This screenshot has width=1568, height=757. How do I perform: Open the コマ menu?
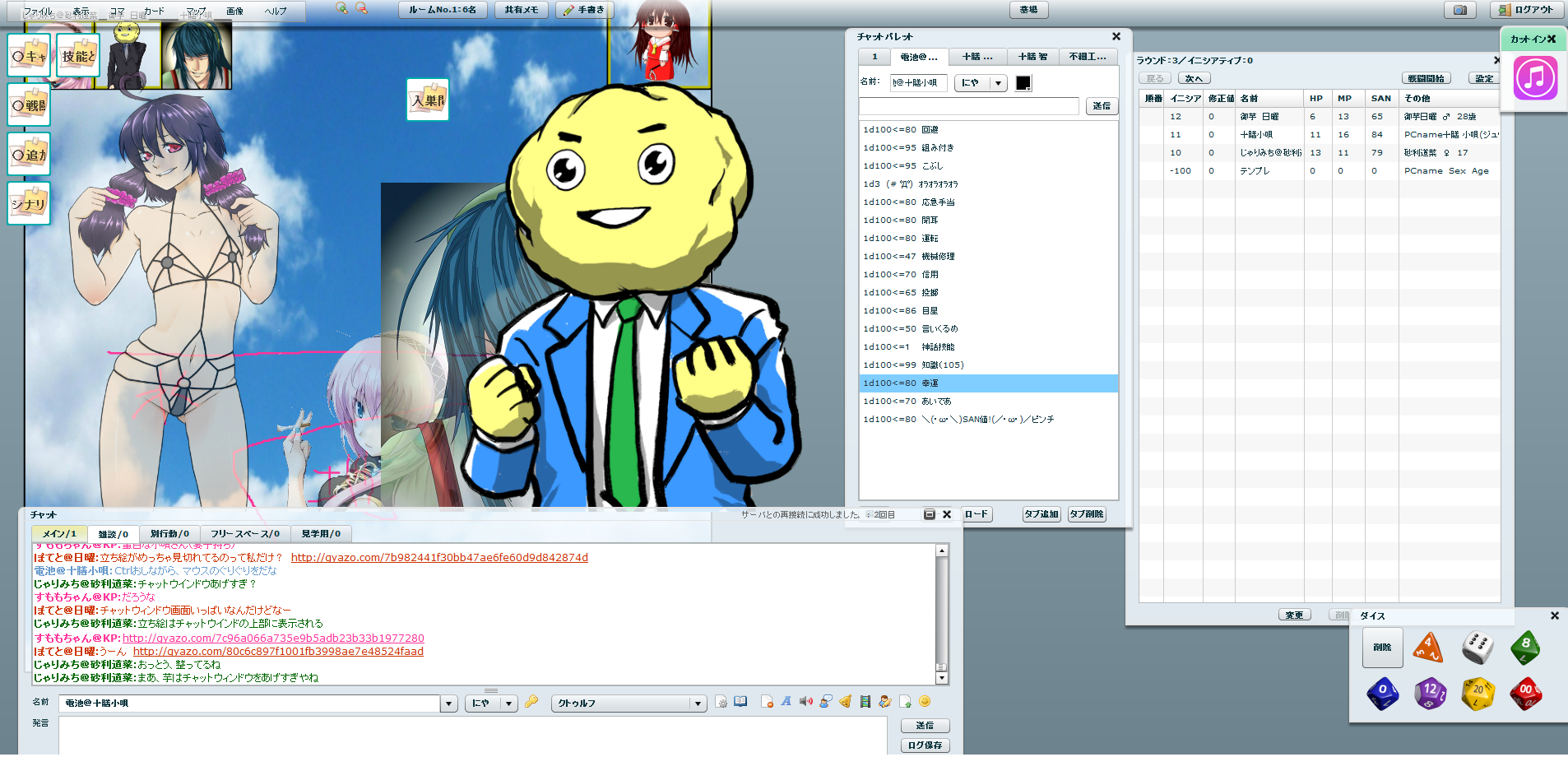coord(117,12)
